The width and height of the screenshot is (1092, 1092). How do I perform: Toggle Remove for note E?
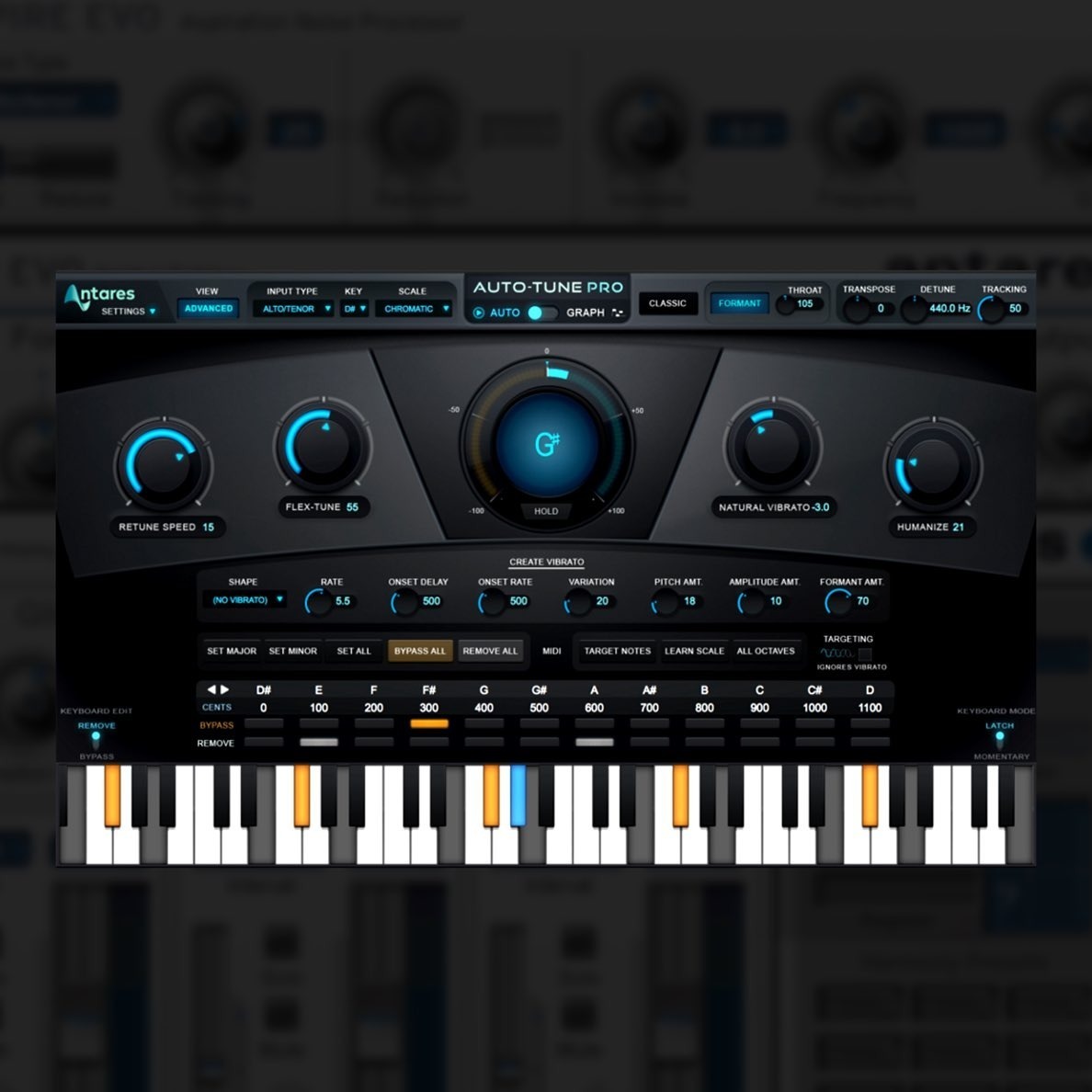click(x=319, y=743)
